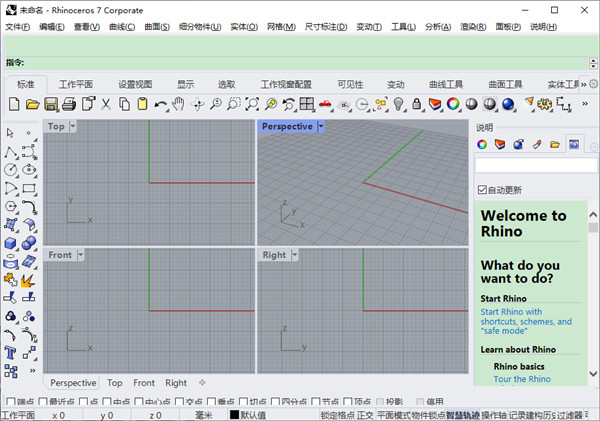600x421 pixels.
Task: Toggle the 自动更新 checkbox
Action: (482, 190)
